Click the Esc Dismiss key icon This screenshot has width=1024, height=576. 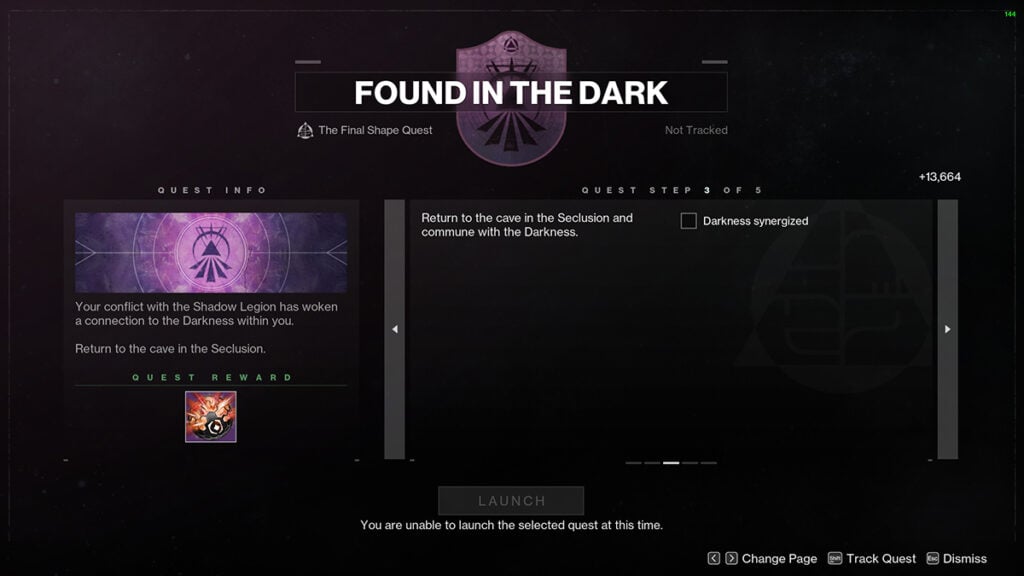click(x=933, y=558)
